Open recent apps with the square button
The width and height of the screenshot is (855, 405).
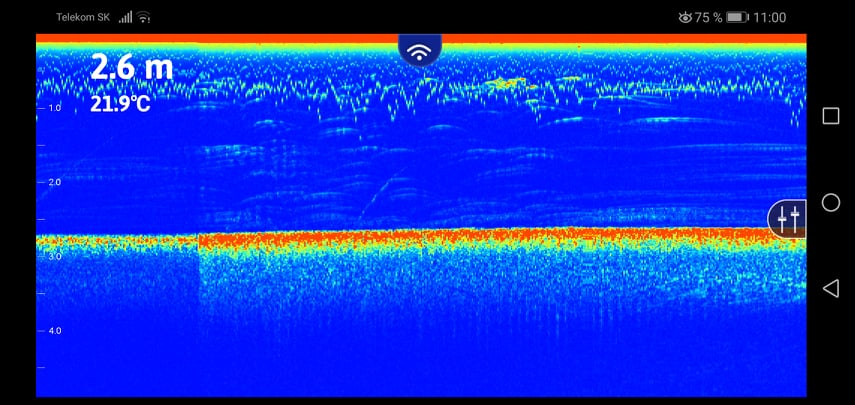(830, 116)
